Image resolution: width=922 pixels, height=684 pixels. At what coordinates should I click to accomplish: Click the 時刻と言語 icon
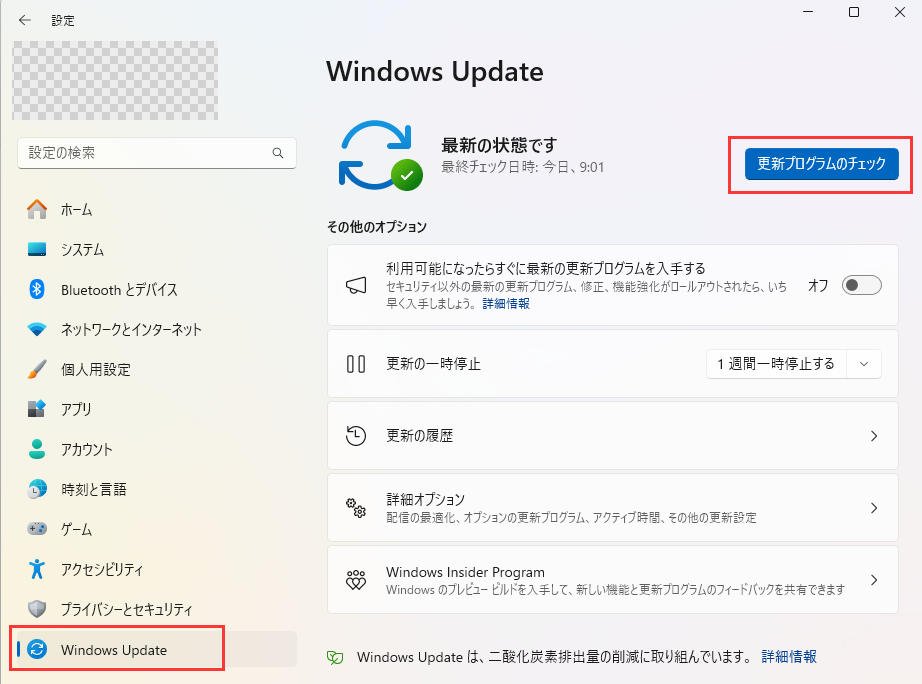tap(35, 489)
